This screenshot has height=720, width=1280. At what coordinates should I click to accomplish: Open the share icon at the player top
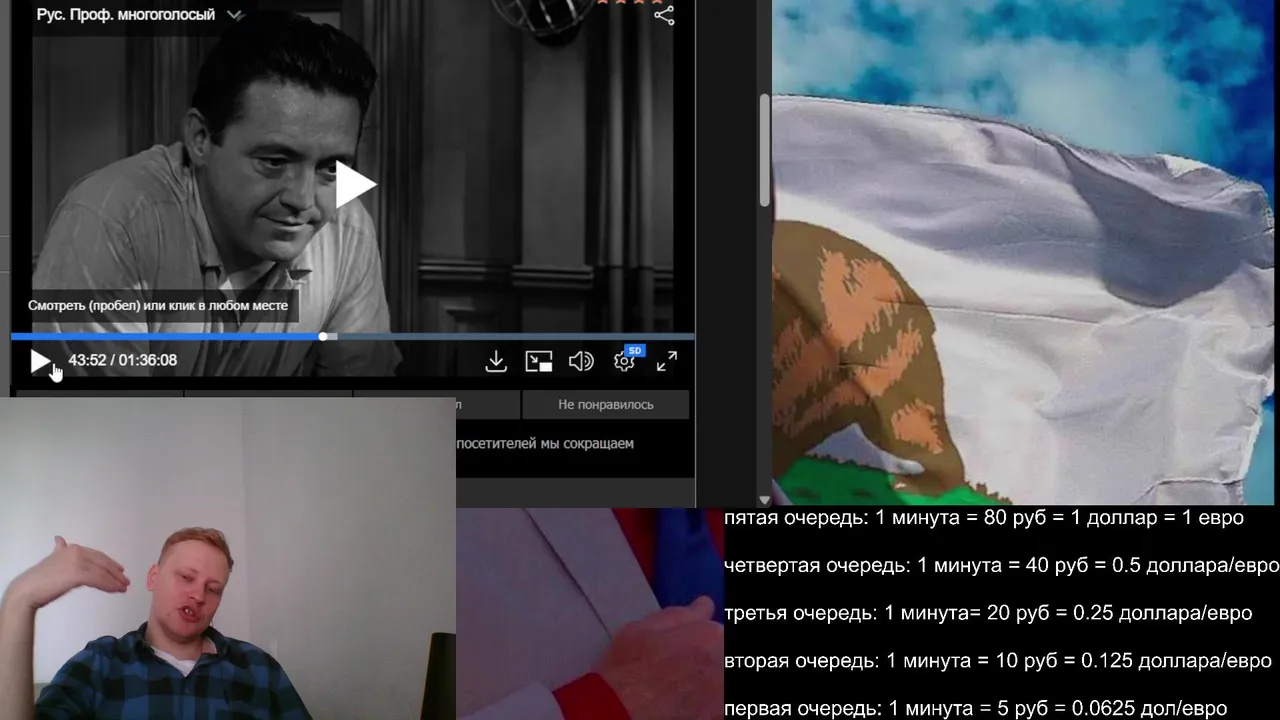[x=664, y=15]
